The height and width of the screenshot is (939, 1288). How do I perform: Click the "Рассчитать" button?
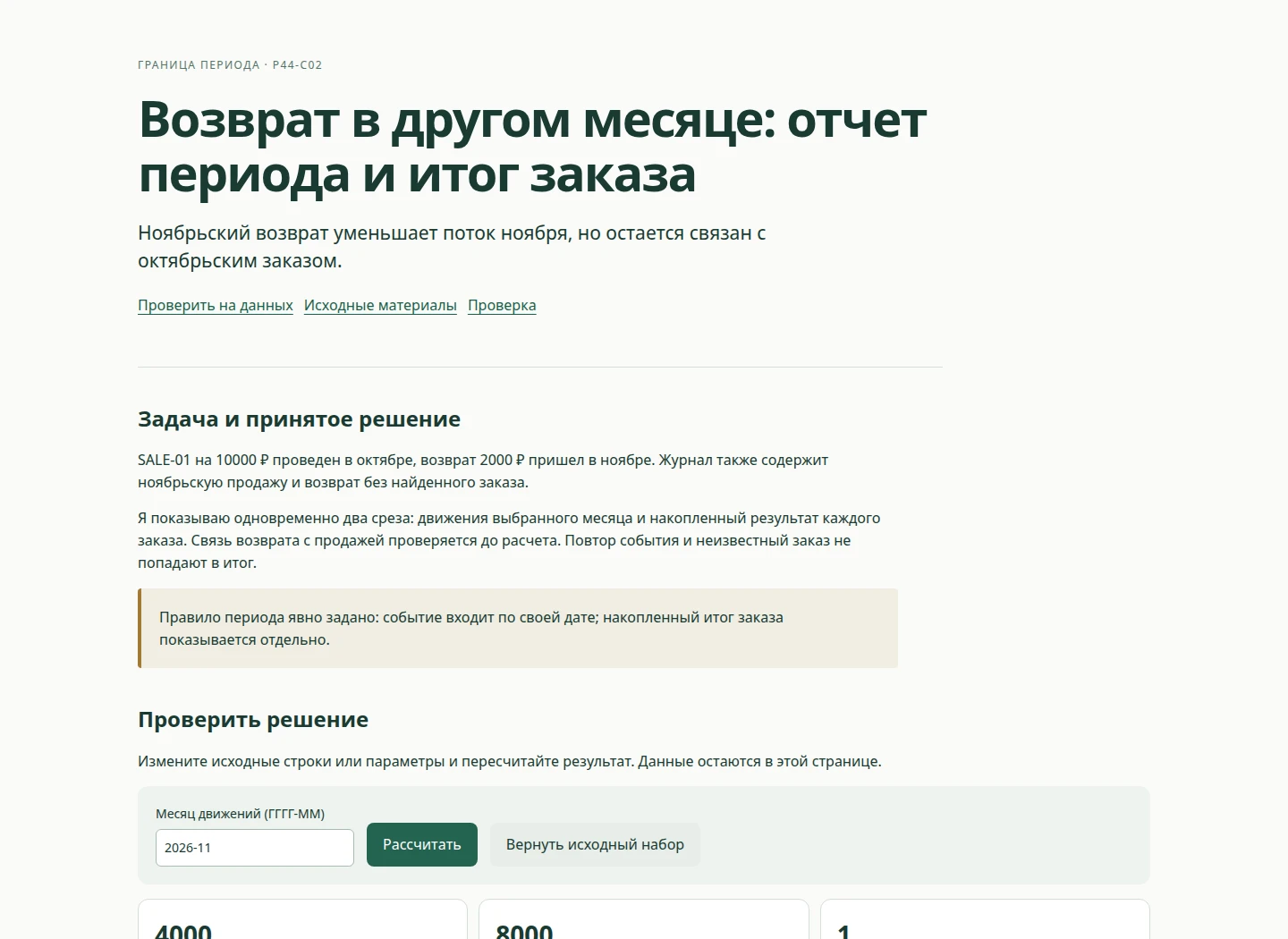pyautogui.click(x=422, y=844)
